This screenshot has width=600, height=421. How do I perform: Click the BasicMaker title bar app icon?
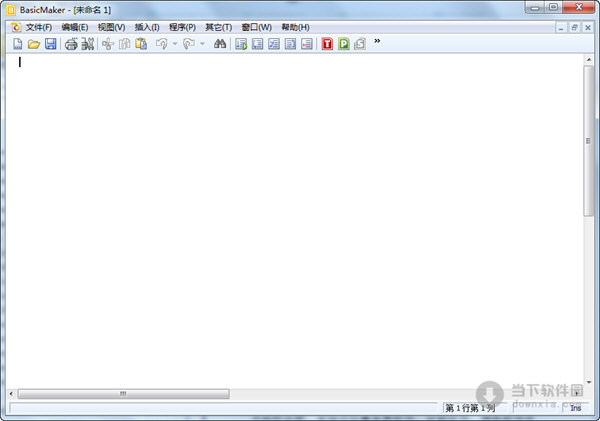click(11, 10)
